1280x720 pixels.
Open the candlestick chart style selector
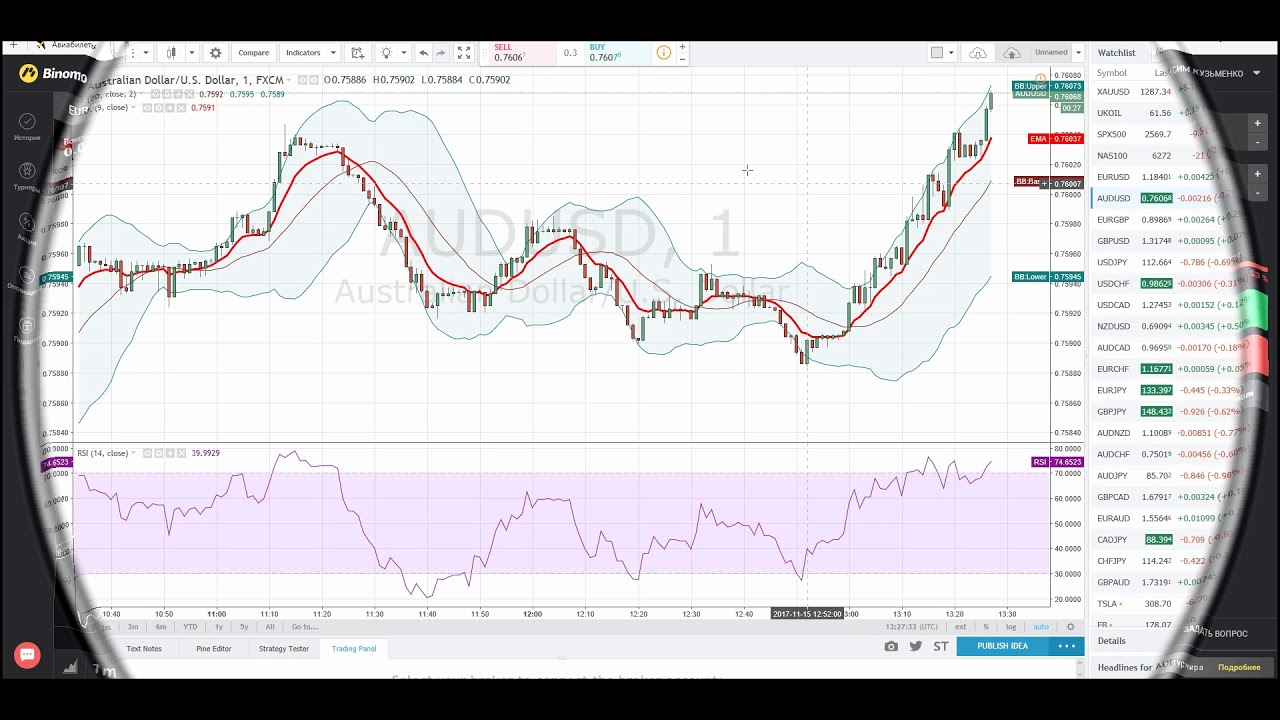(171, 53)
